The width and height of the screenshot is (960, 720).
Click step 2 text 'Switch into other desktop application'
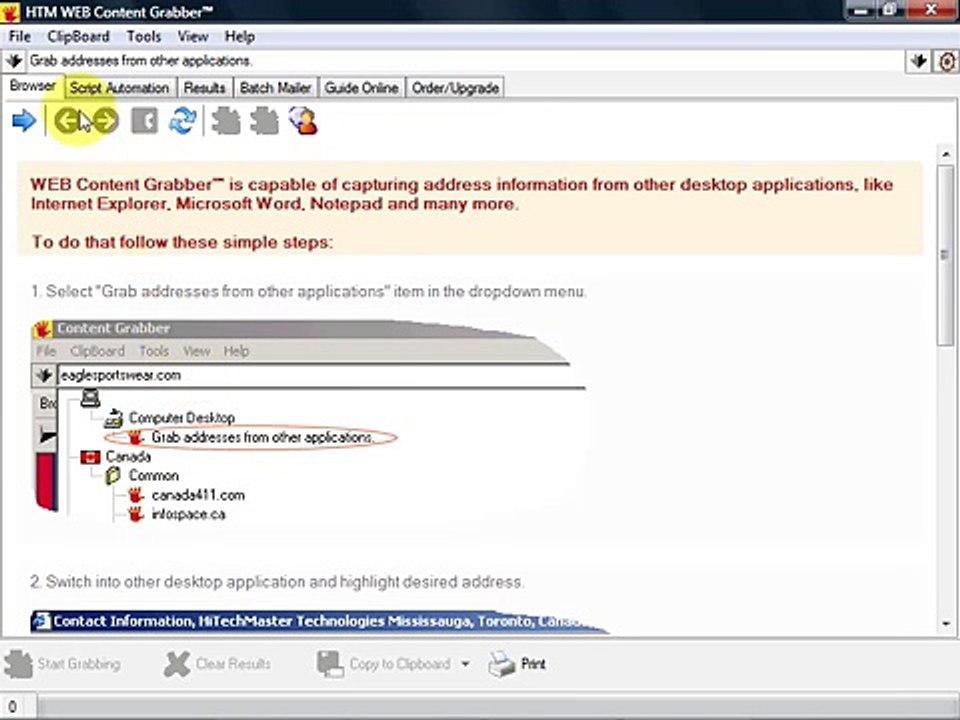[277, 582]
